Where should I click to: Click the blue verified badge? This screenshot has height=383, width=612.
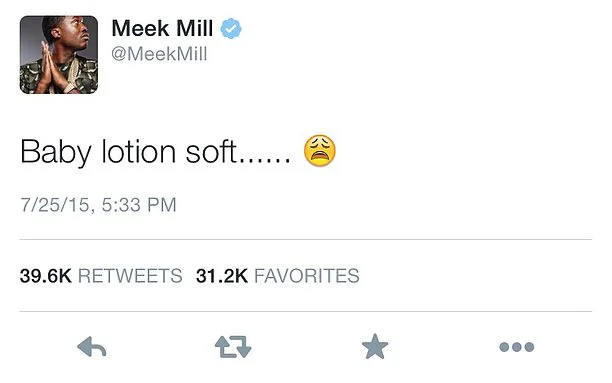(231, 28)
